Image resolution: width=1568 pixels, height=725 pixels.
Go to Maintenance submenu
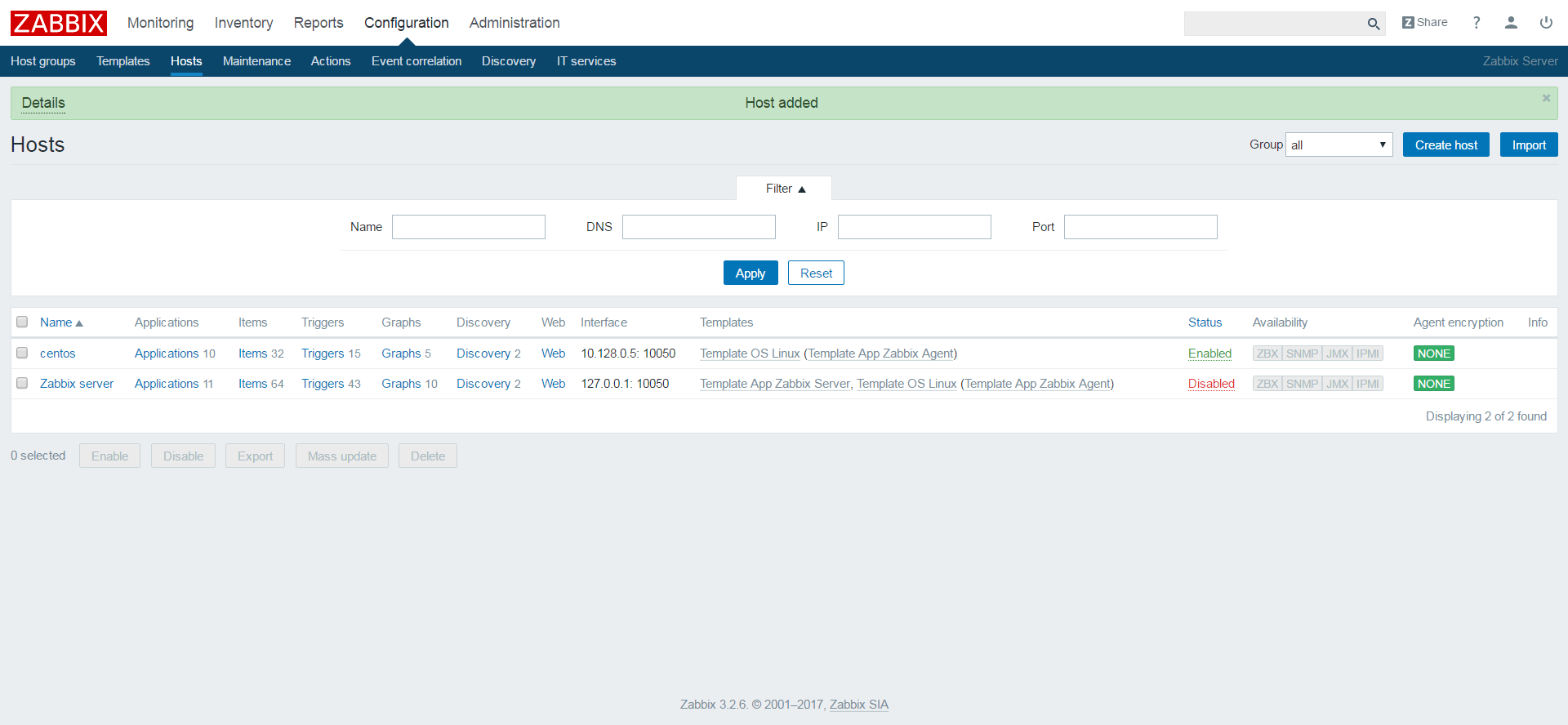pyautogui.click(x=256, y=61)
